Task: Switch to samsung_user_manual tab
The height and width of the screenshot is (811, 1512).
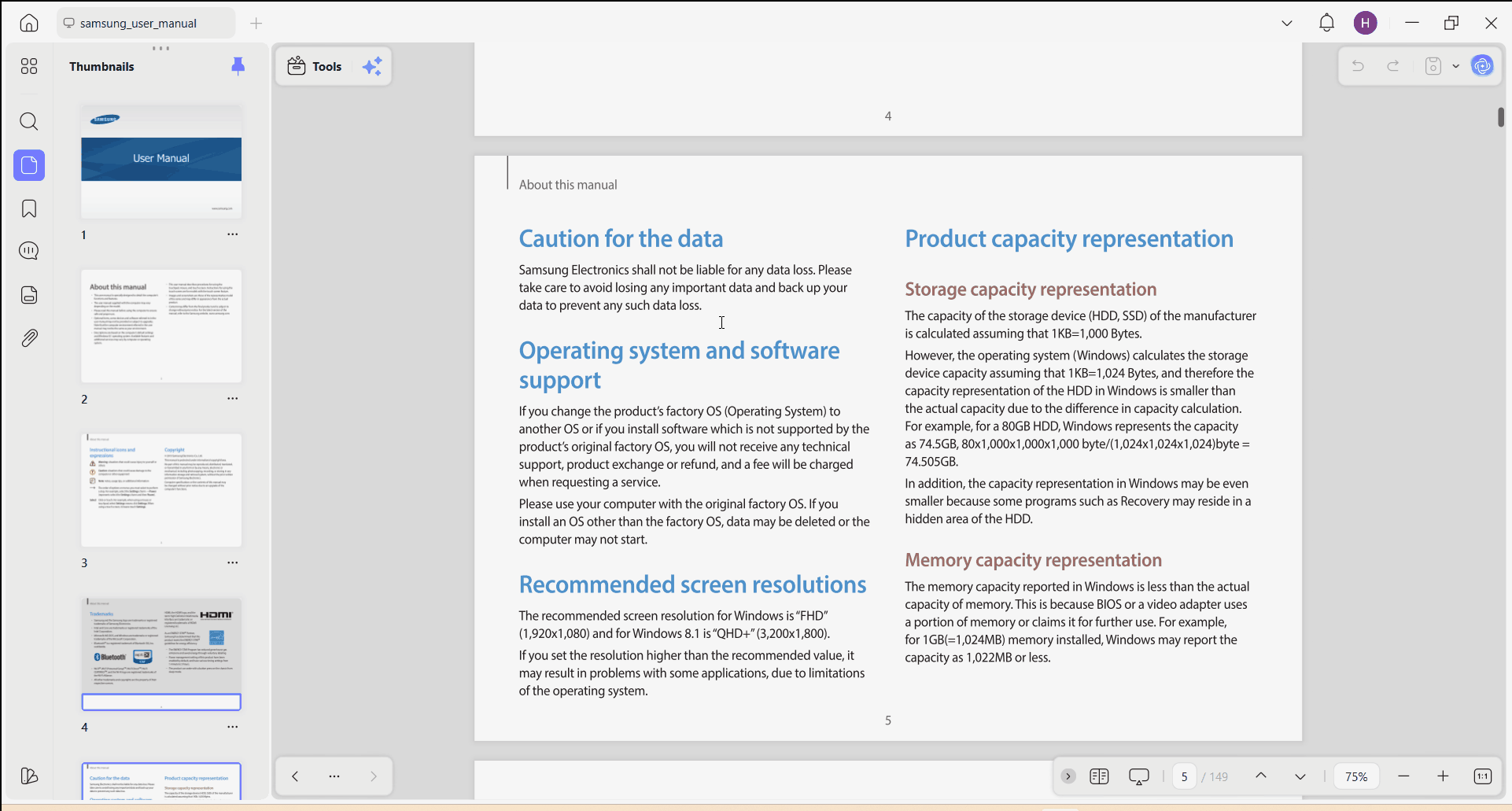Action: click(146, 23)
